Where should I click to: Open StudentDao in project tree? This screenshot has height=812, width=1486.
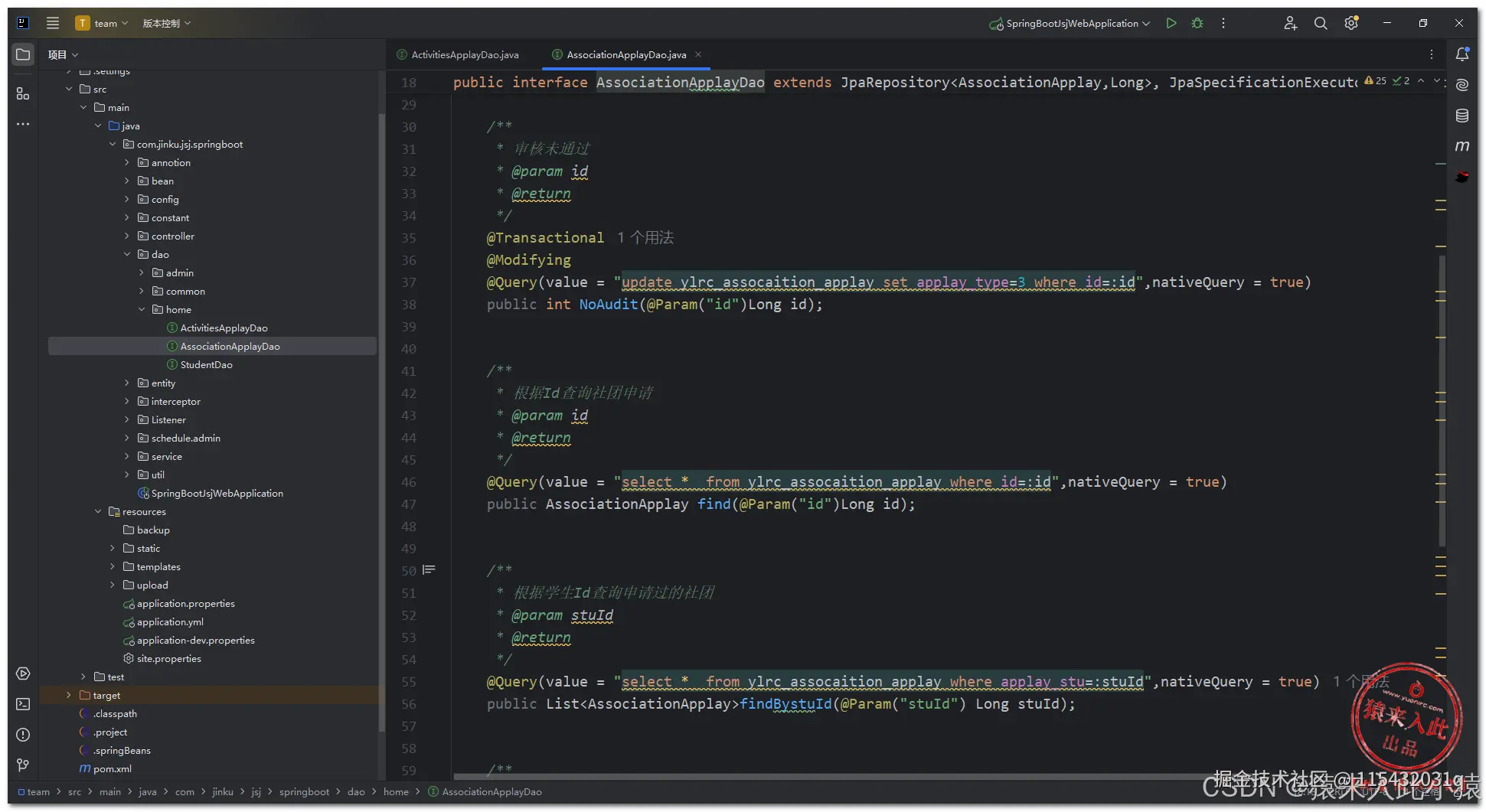[x=206, y=364]
